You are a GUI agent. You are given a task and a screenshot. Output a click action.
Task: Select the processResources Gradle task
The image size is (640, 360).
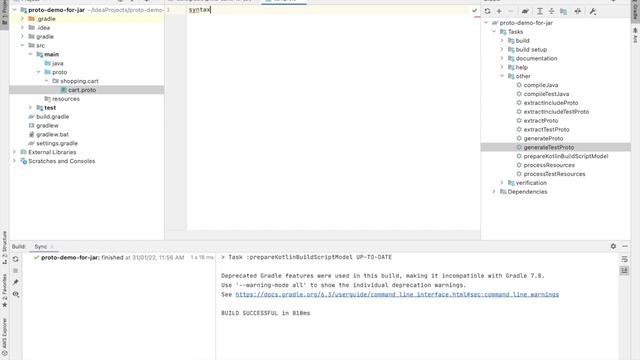(549, 165)
